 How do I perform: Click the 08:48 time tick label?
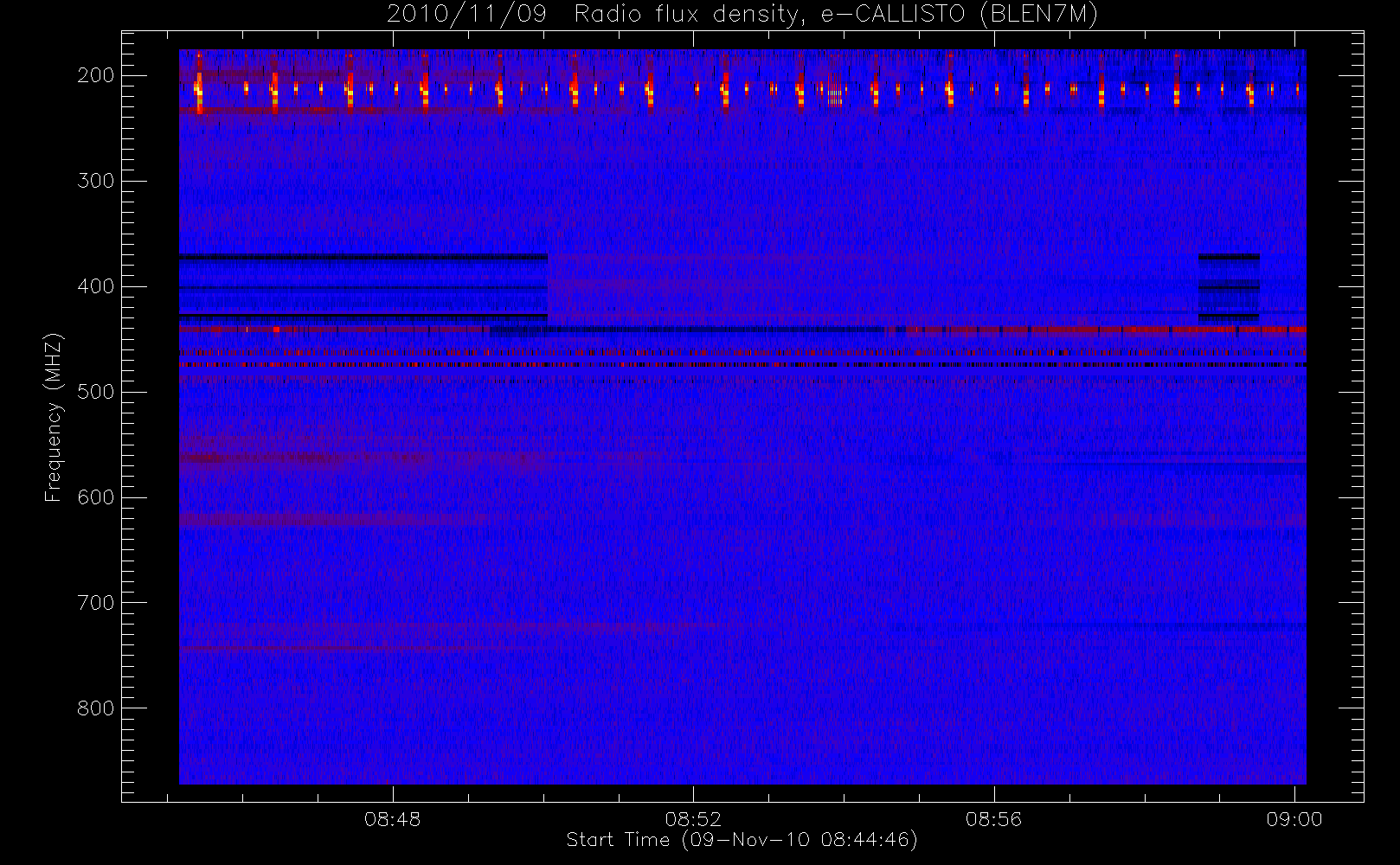pos(392,819)
